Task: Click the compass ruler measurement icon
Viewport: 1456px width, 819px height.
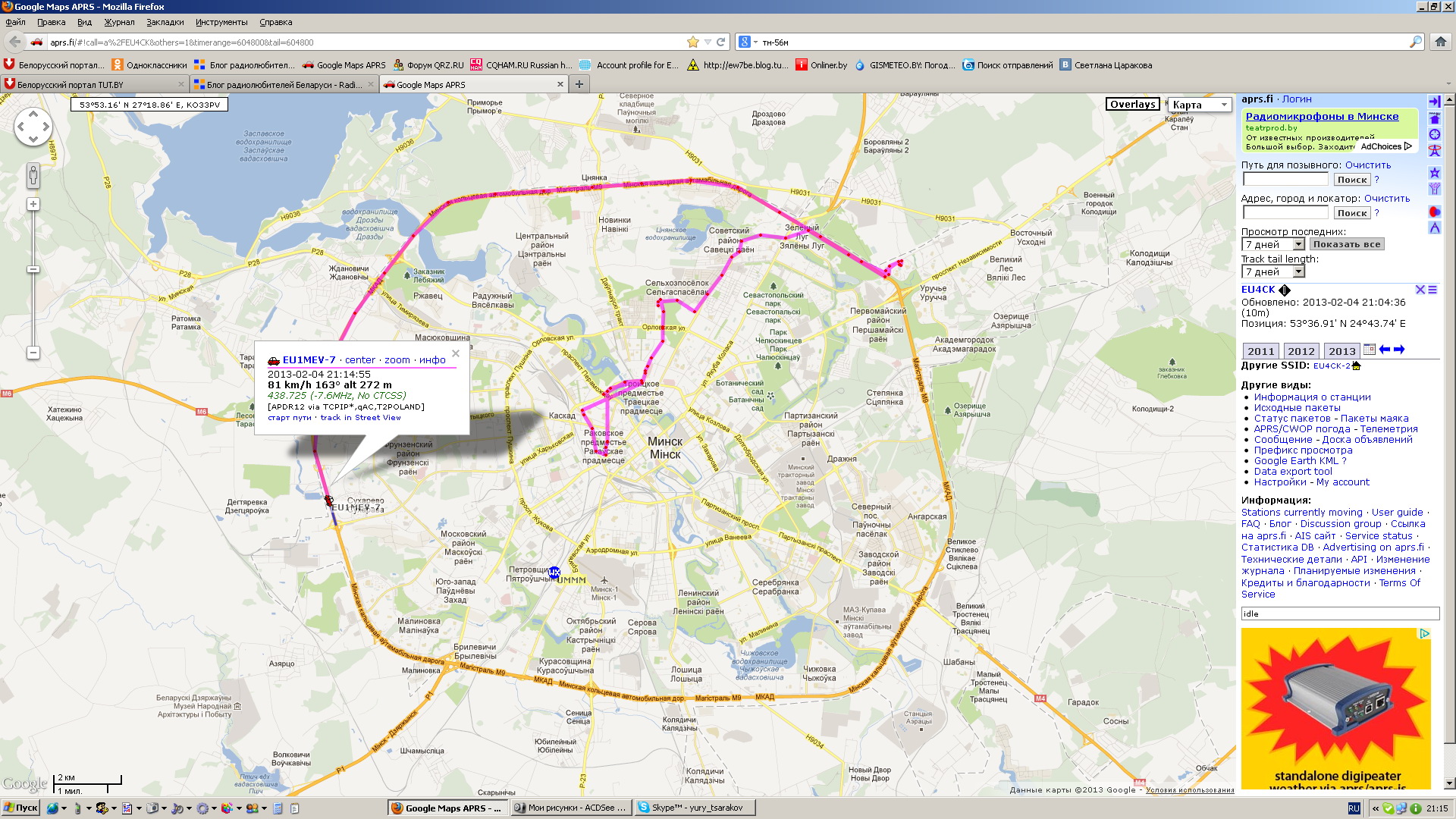Action: [1434, 227]
